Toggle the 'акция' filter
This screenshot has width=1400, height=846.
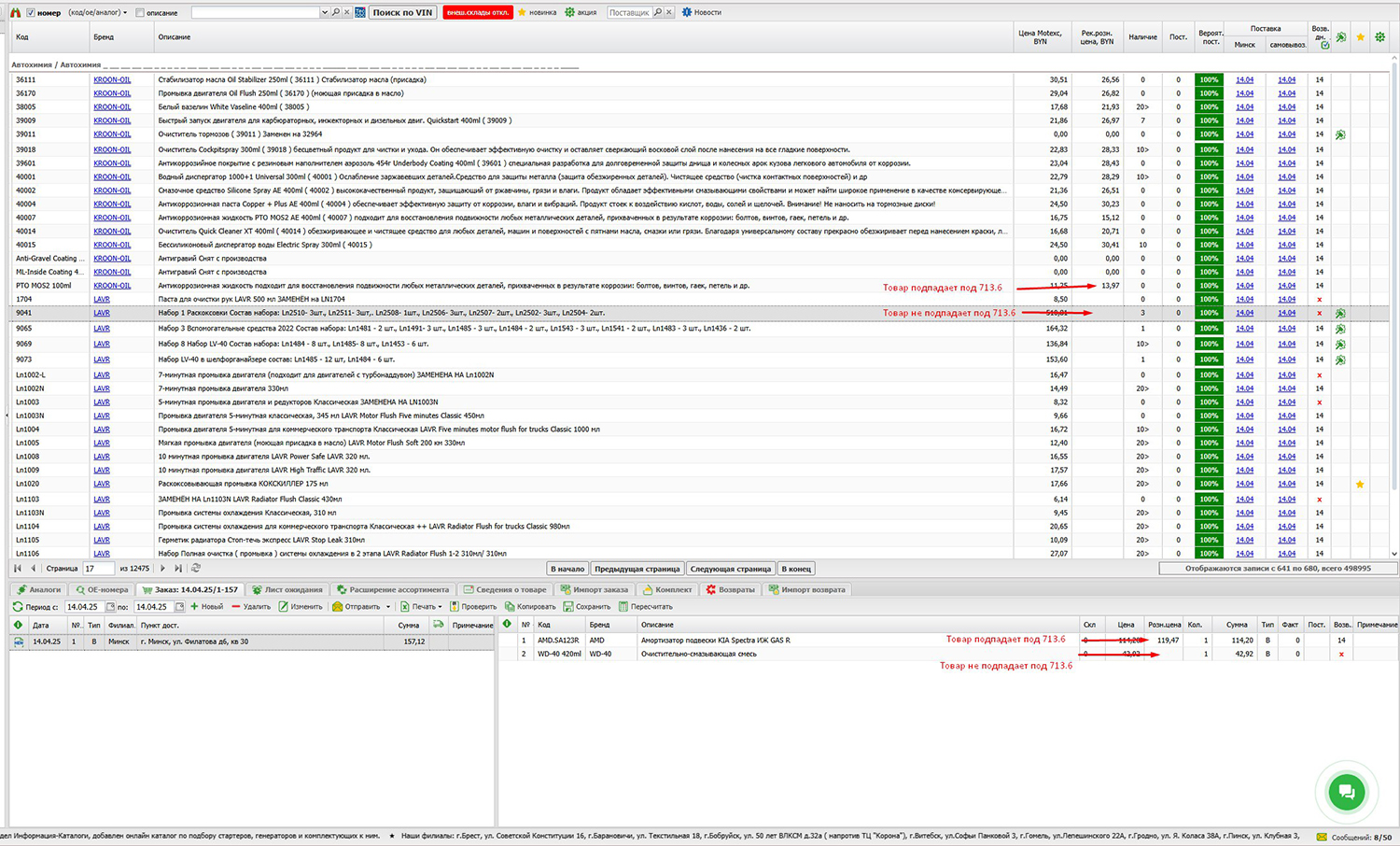(x=581, y=12)
